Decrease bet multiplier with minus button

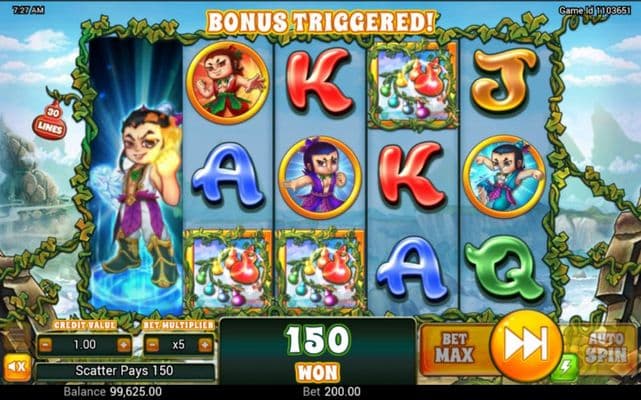tap(152, 345)
